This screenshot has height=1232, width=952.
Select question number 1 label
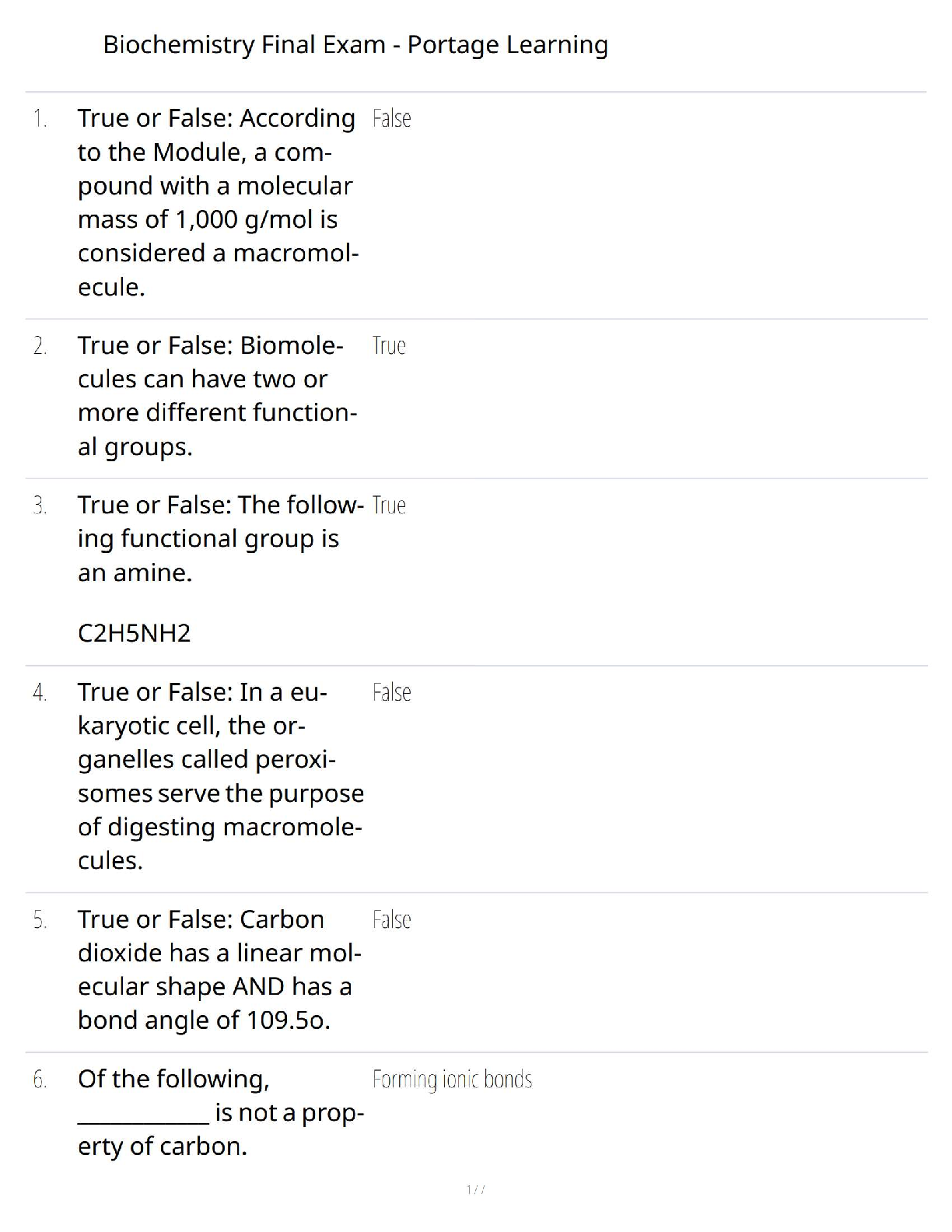pos(40,119)
